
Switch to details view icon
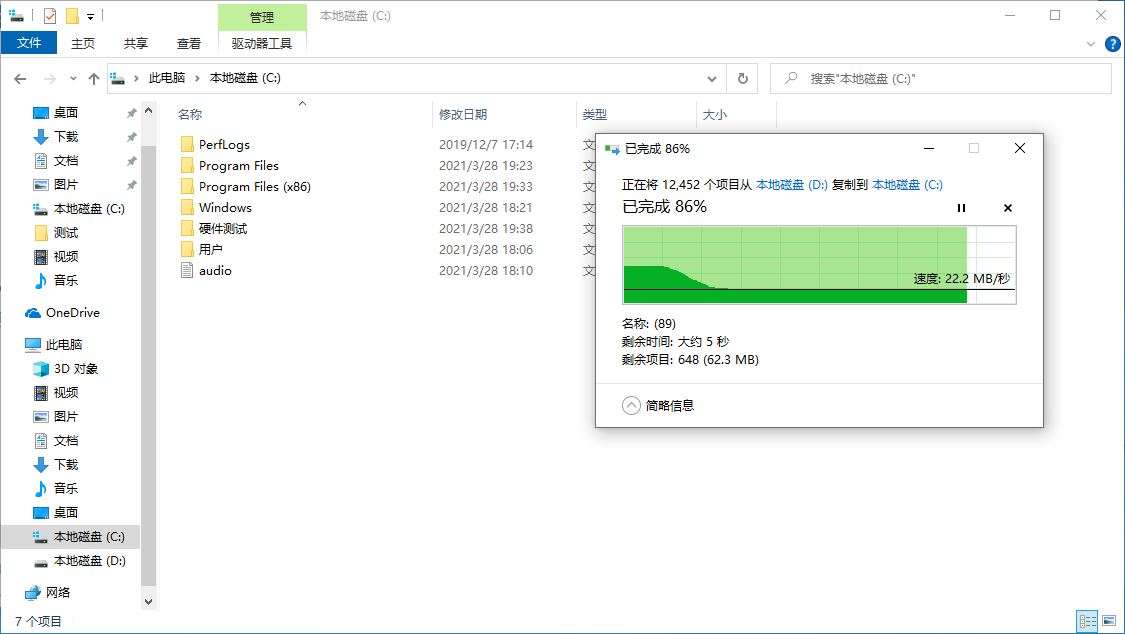(x=1088, y=620)
